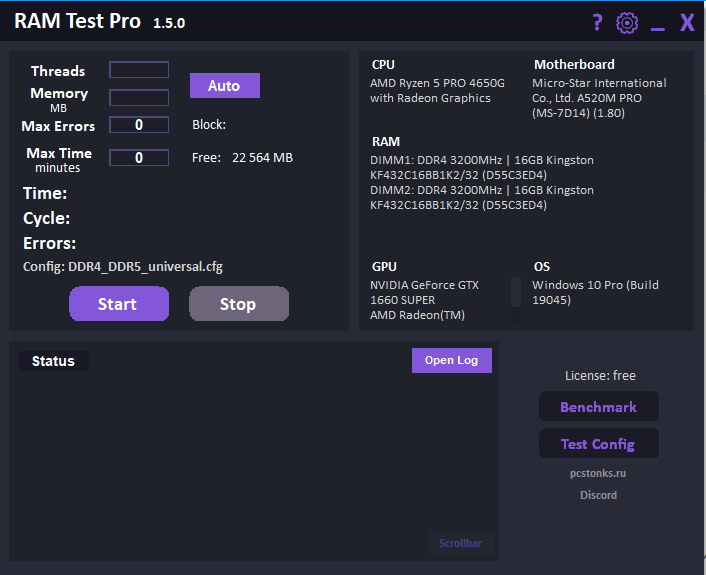
Task: Launch the Benchmark
Action: tap(598, 407)
